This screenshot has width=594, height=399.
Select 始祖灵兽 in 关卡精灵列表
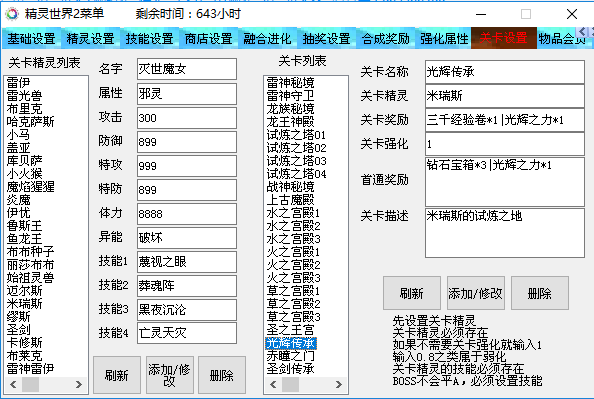coord(30,278)
